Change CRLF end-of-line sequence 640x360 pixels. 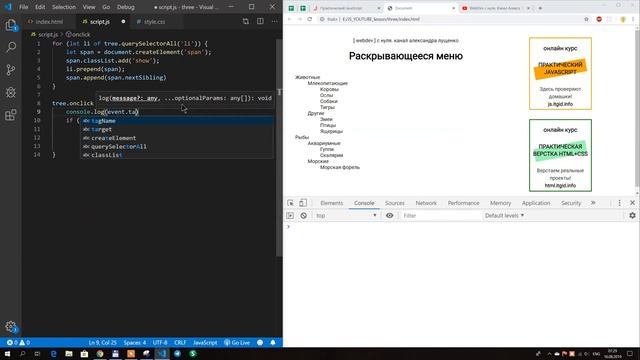click(x=180, y=342)
